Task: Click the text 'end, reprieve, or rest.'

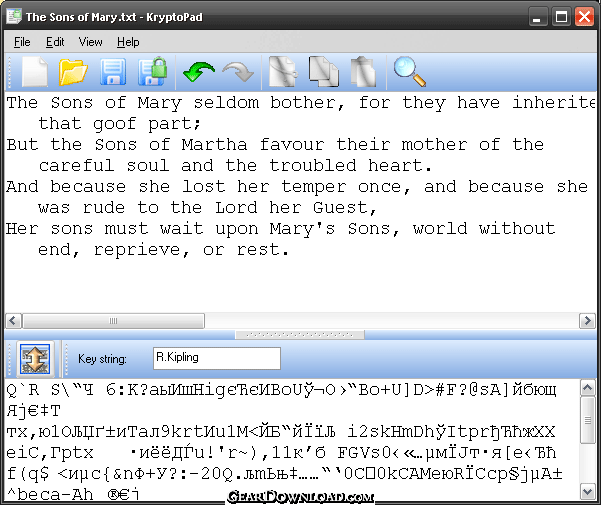Action: (163, 250)
